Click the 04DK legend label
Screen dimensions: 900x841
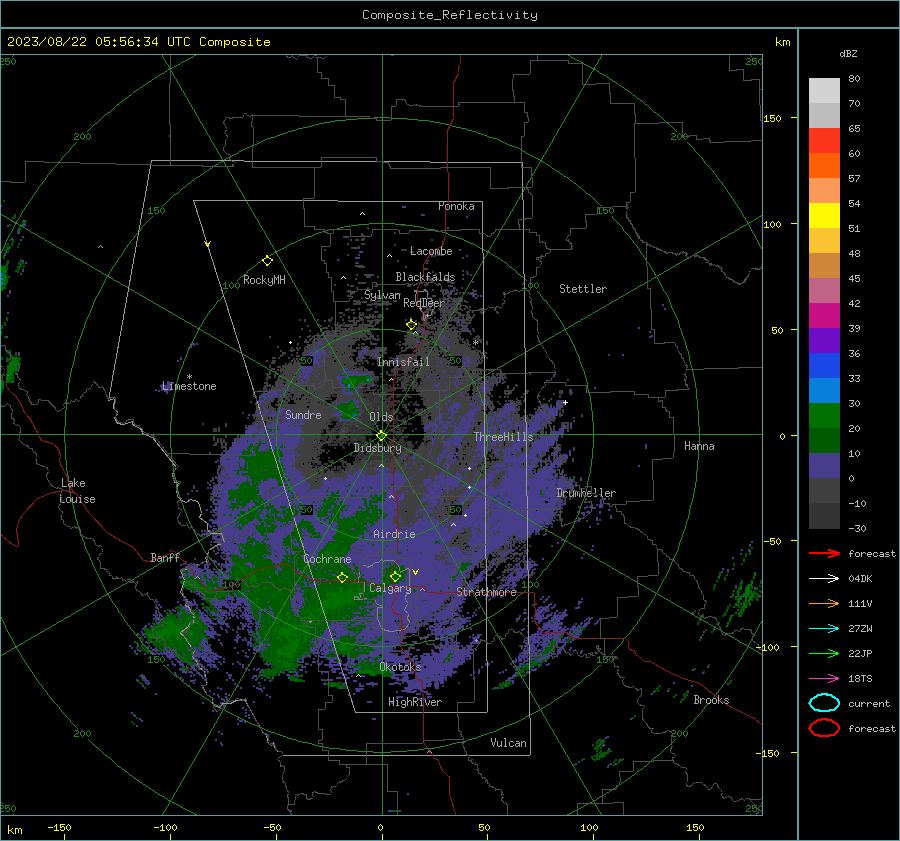(860, 579)
